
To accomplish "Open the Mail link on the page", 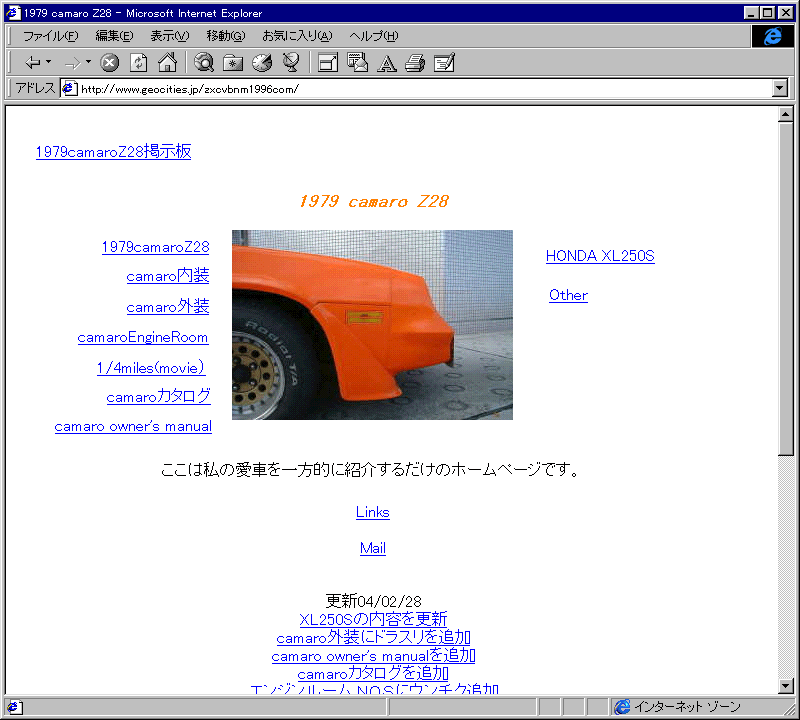I will point(372,548).
